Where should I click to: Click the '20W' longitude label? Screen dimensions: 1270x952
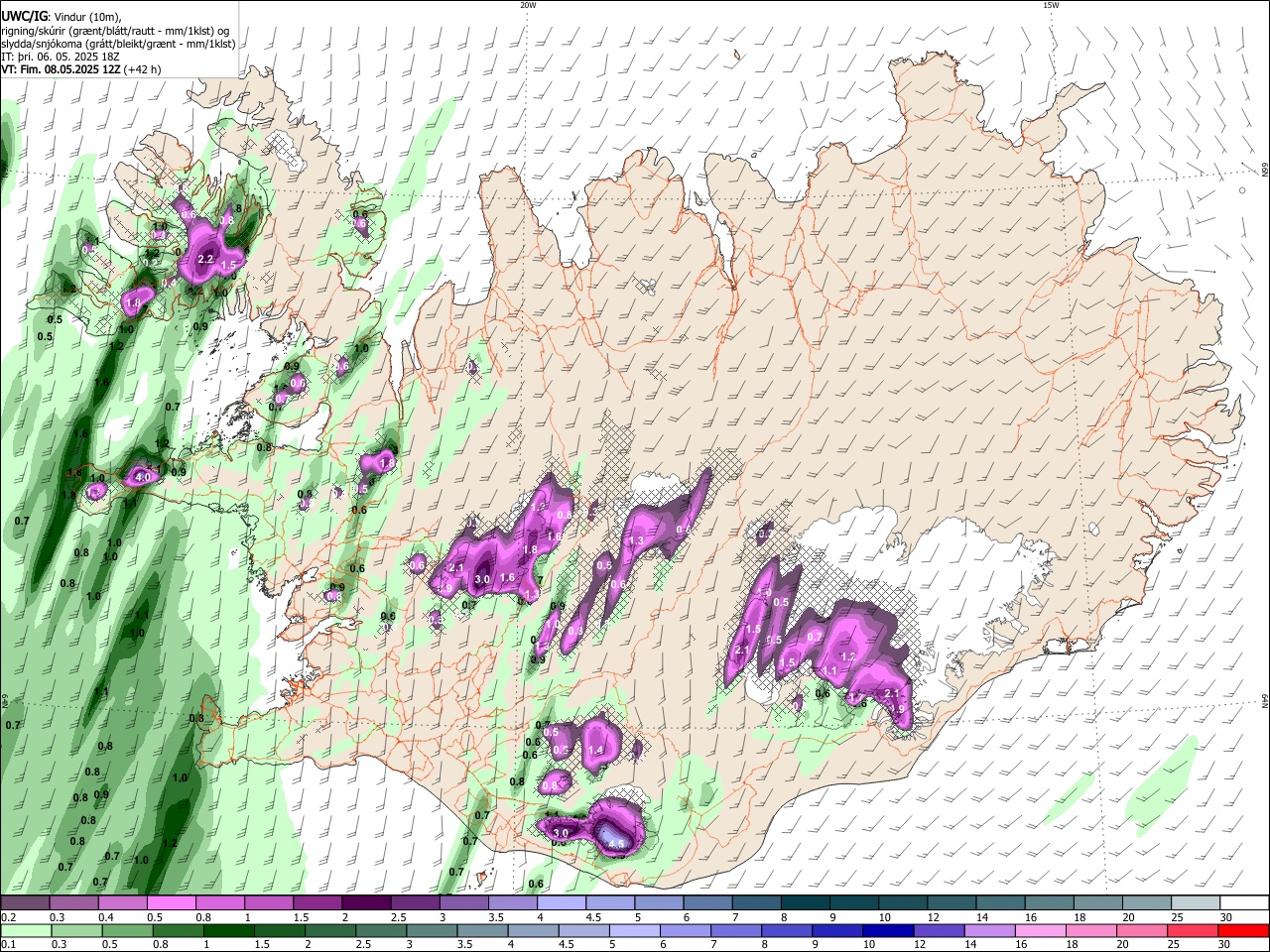[x=528, y=5]
